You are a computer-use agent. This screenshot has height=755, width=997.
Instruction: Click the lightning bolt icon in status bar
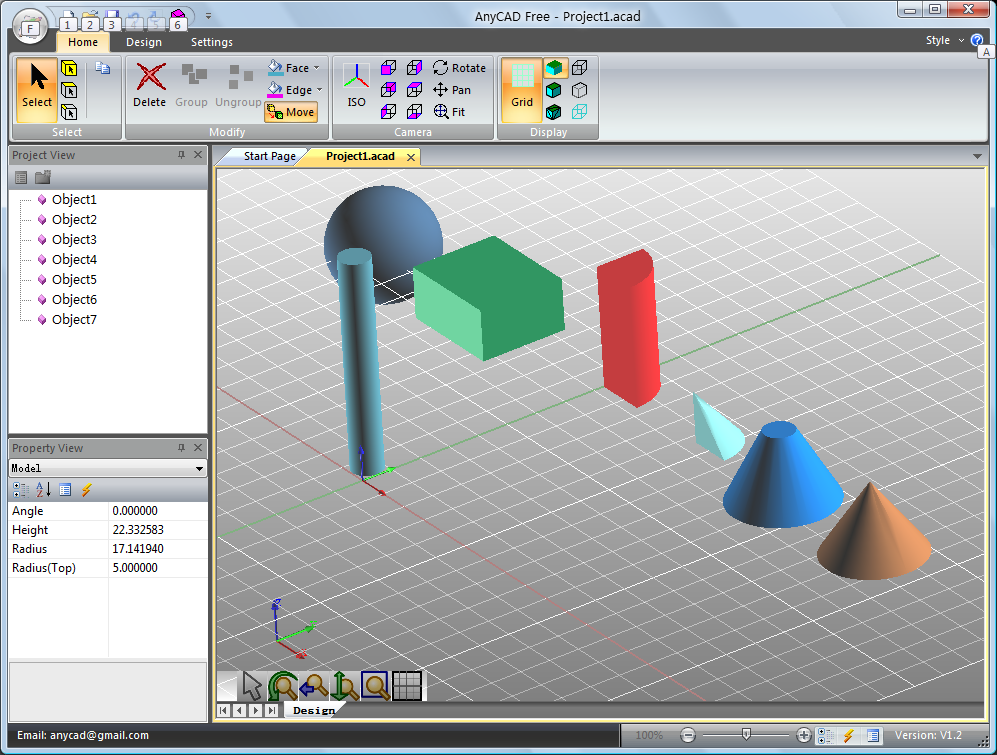tap(848, 735)
